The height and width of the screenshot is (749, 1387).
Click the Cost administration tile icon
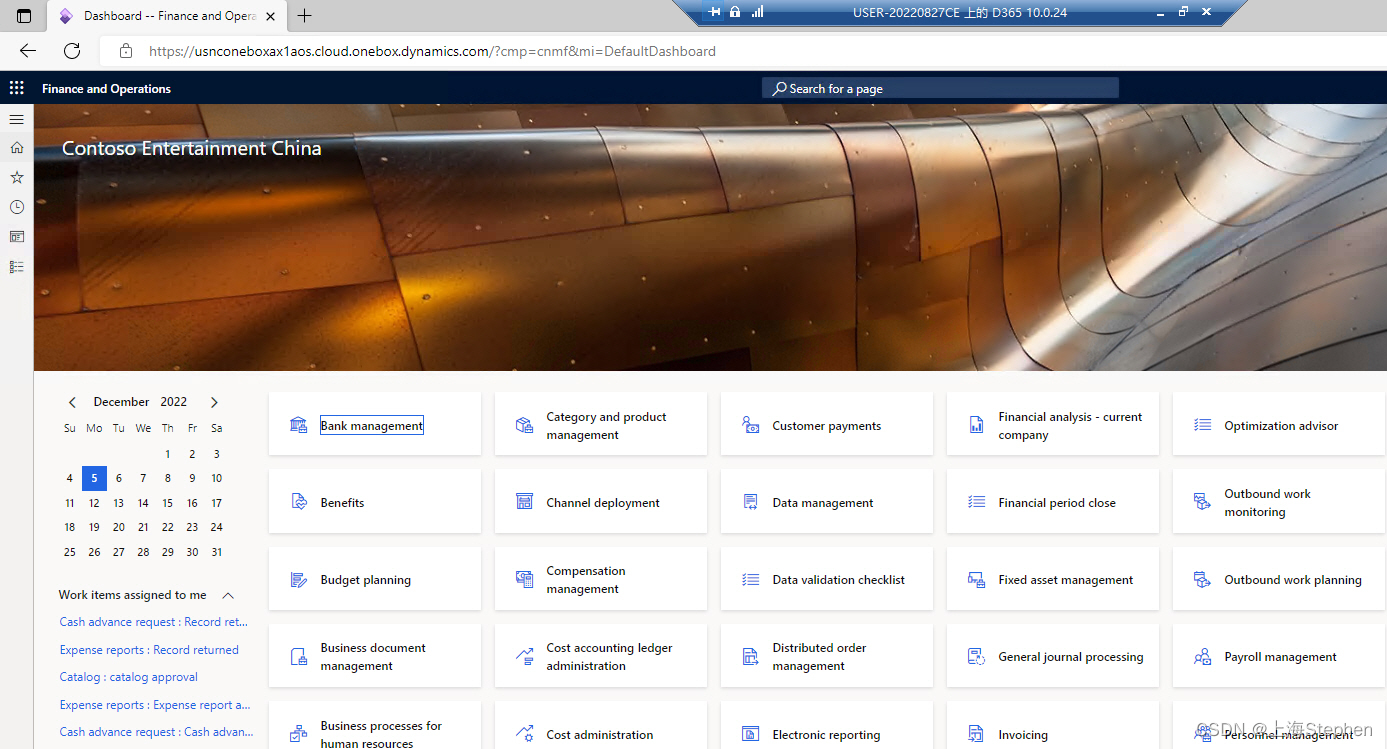click(524, 734)
